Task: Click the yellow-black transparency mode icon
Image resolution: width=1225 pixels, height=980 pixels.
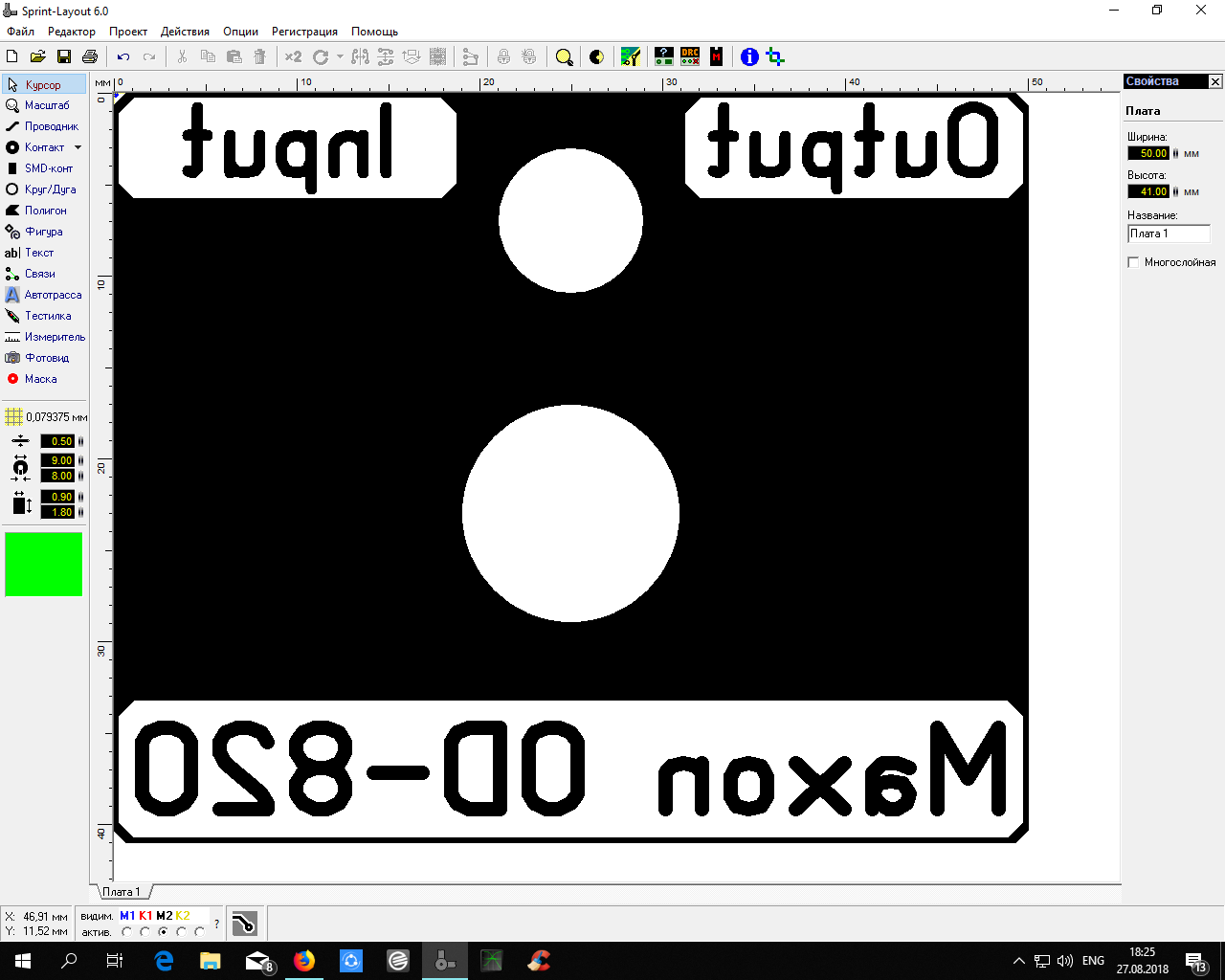Action: pyautogui.click(x=597, y=57)
